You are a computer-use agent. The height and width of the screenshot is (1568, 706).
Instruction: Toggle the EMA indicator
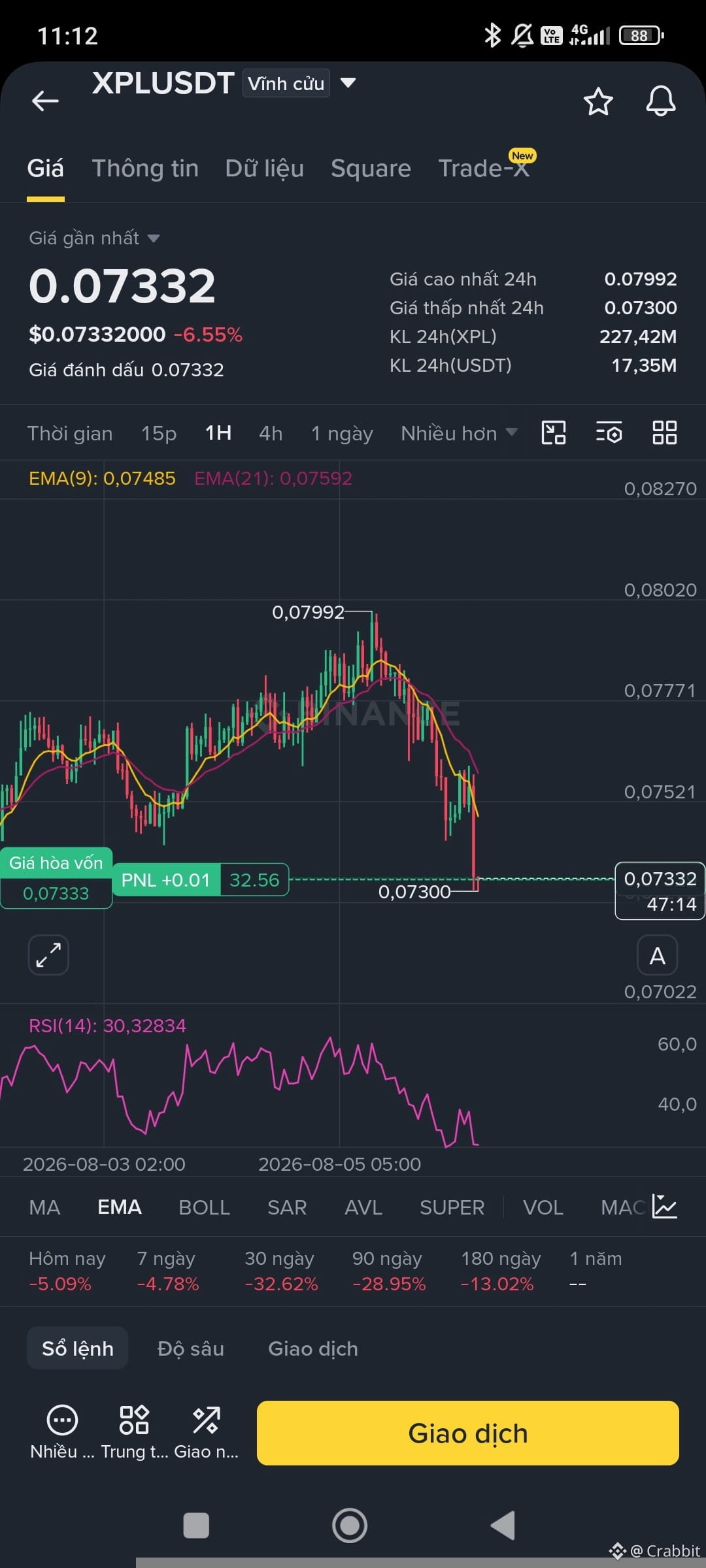point(120,1207)
